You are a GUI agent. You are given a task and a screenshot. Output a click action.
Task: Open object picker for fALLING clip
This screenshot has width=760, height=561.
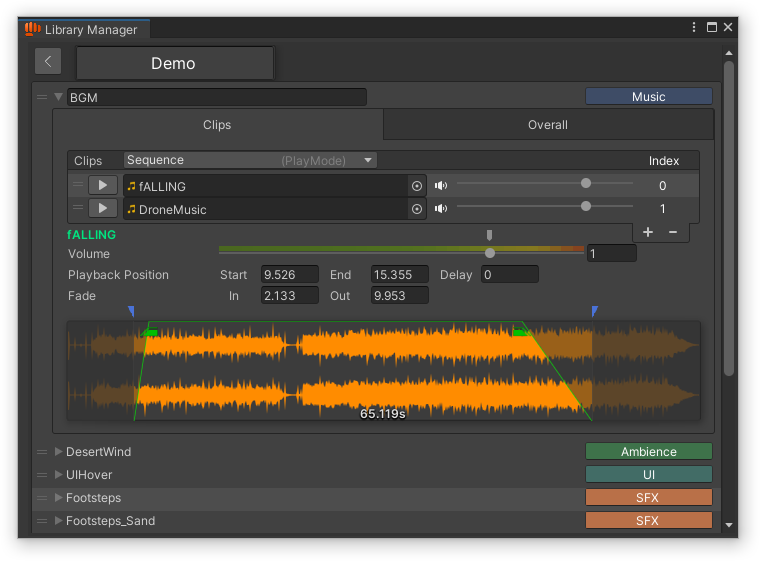pos(417,186)
